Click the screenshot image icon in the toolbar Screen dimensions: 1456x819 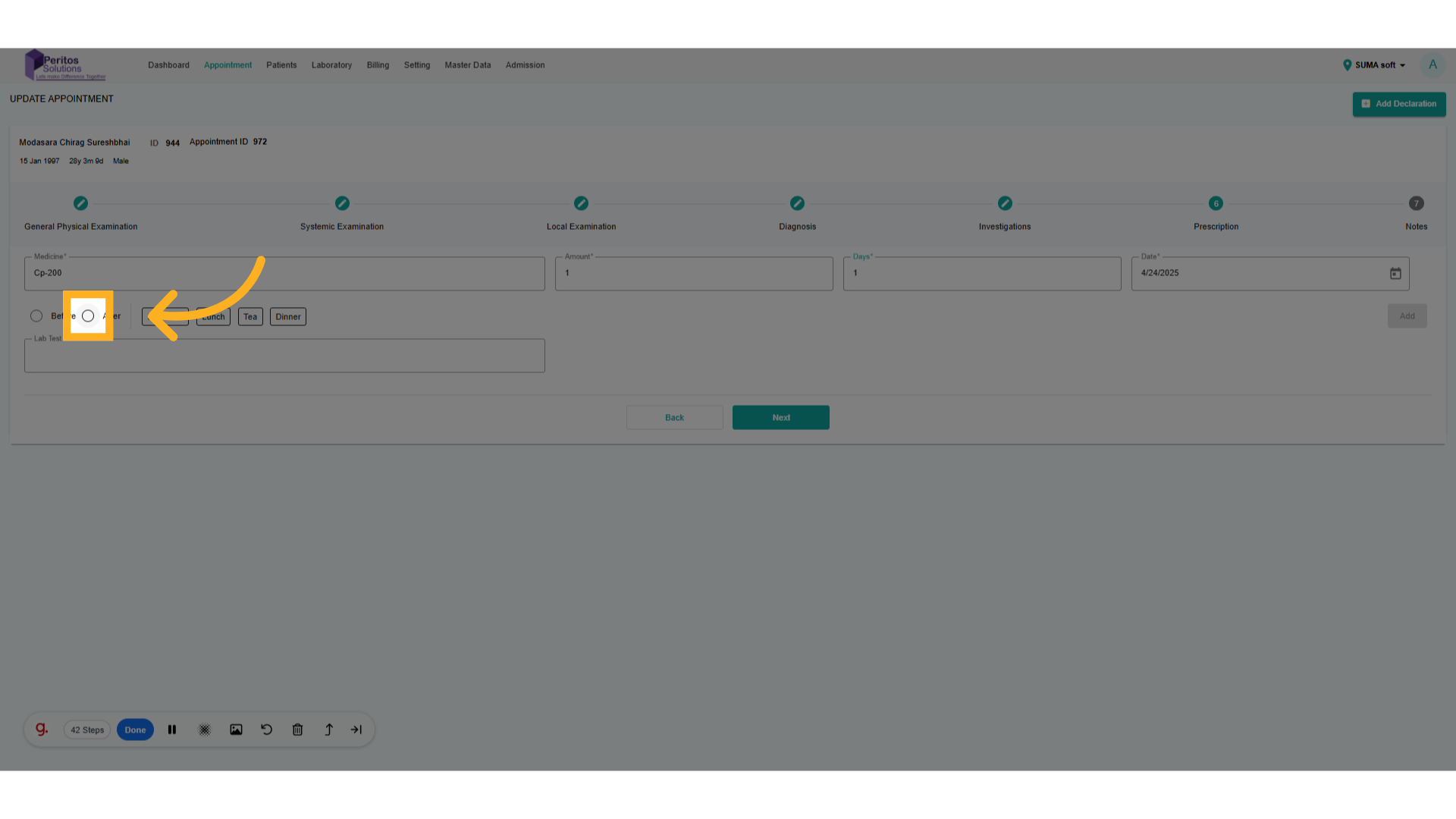236,730
